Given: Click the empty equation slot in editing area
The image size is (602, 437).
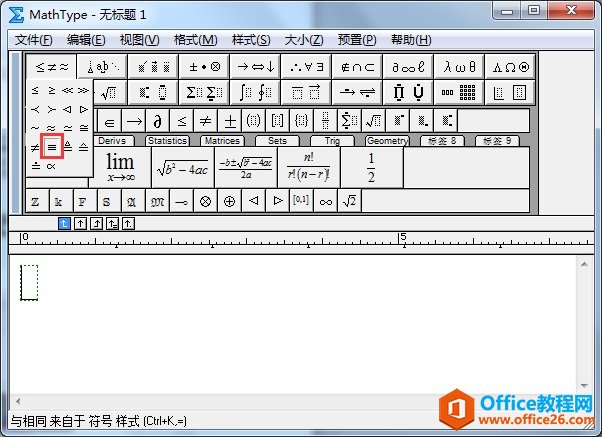Looking at the screenshot, I should [x=29, y=280].
